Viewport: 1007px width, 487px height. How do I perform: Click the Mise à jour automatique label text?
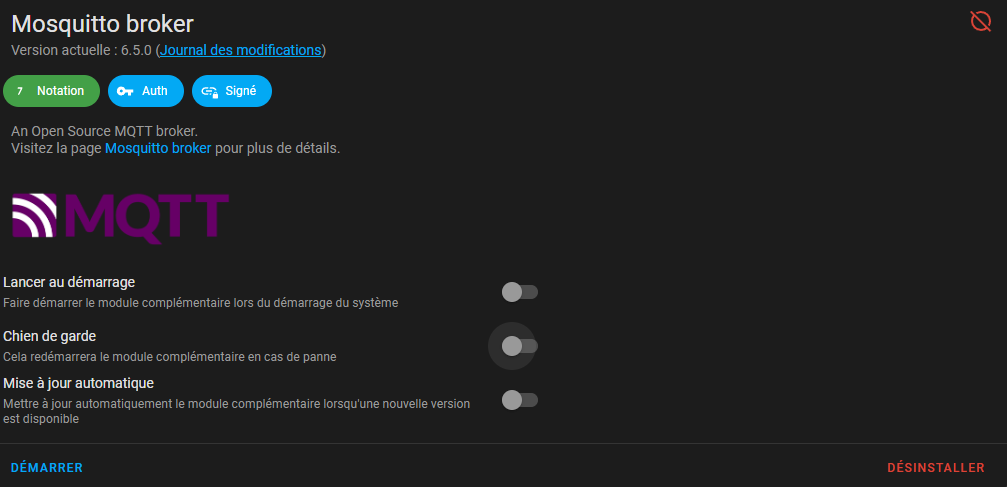click(x=78, y=384)
